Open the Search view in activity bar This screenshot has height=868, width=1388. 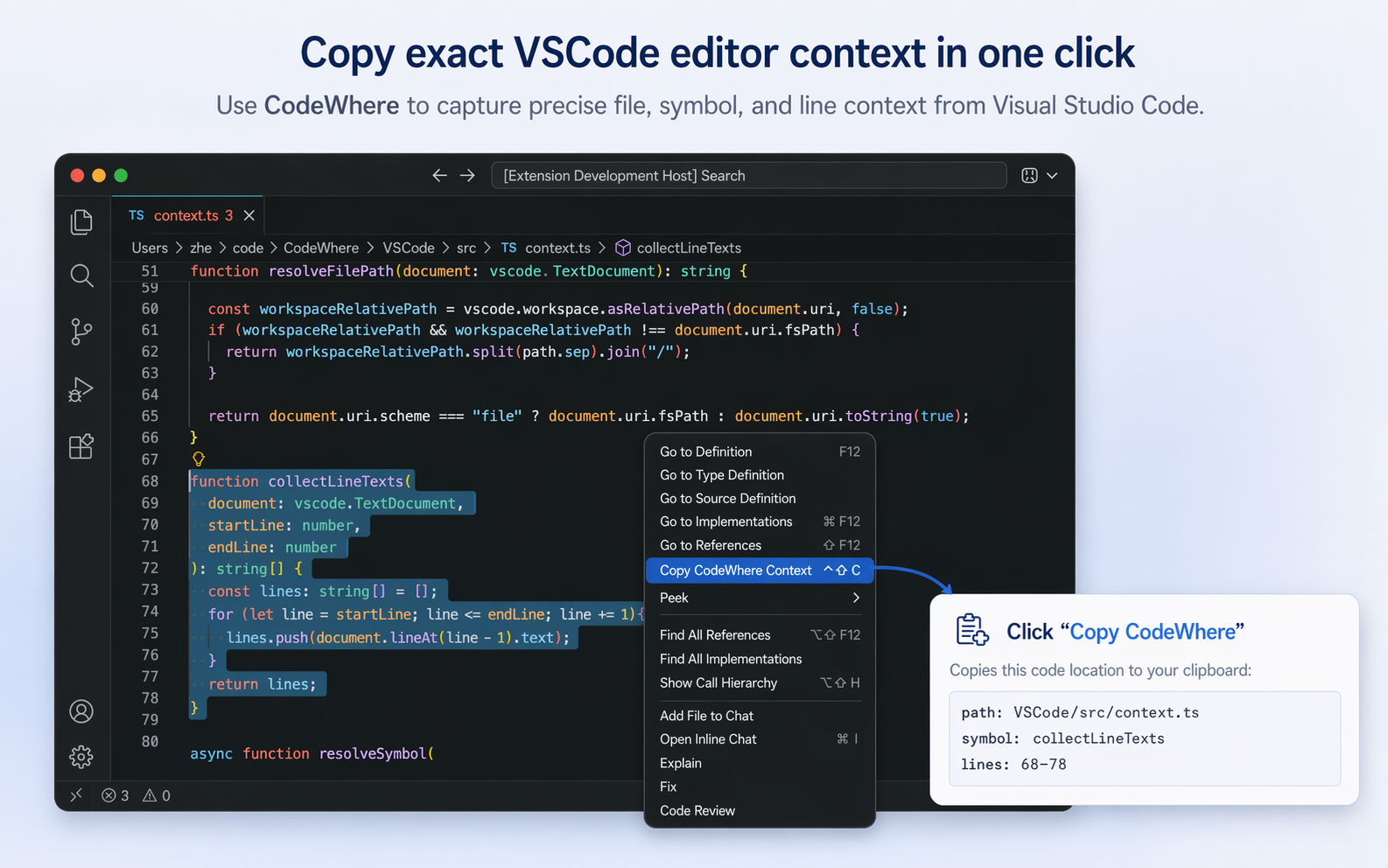tap(81, 276)
